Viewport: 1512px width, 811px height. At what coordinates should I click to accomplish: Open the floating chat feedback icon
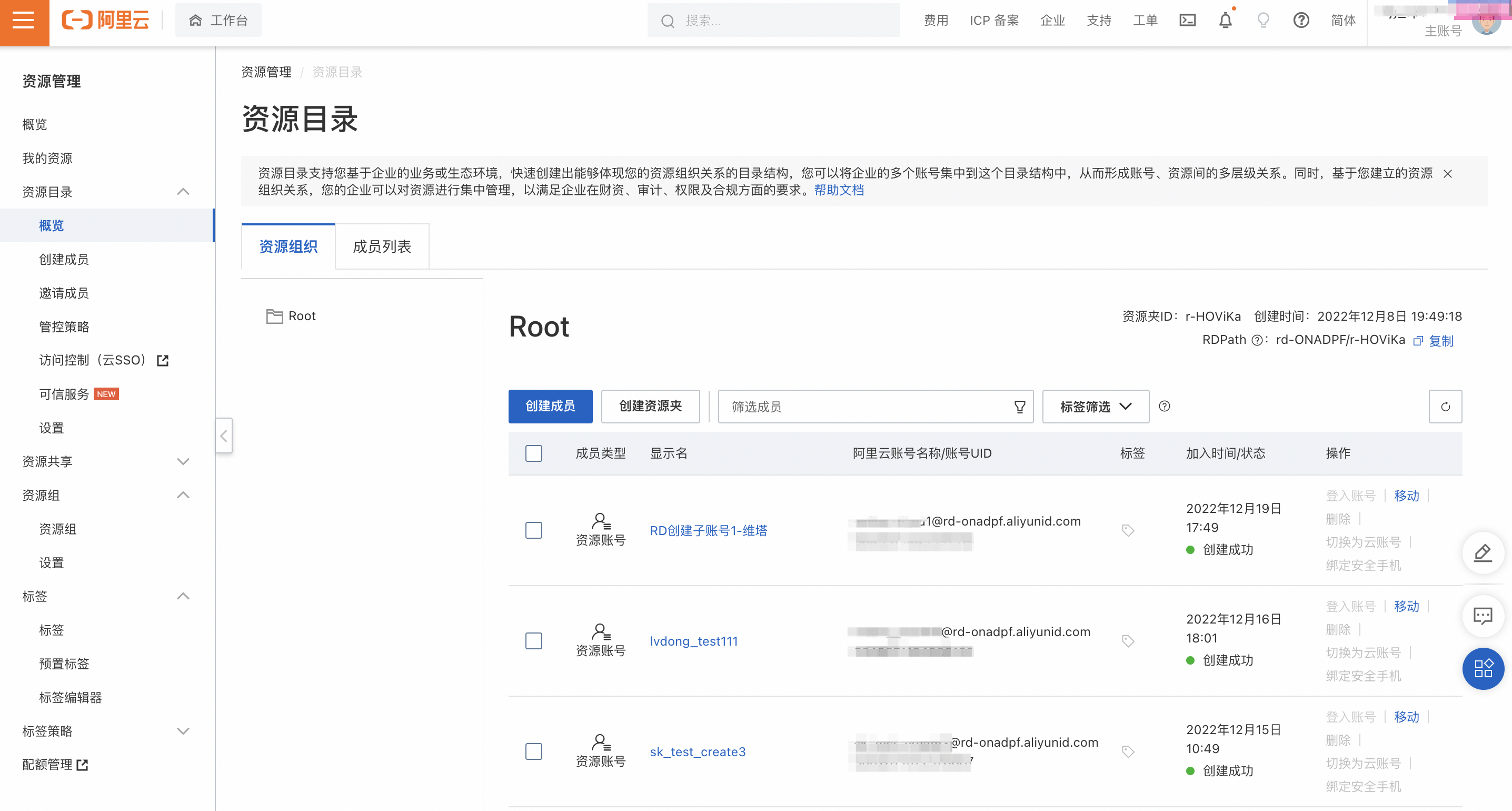[1483, 616]
